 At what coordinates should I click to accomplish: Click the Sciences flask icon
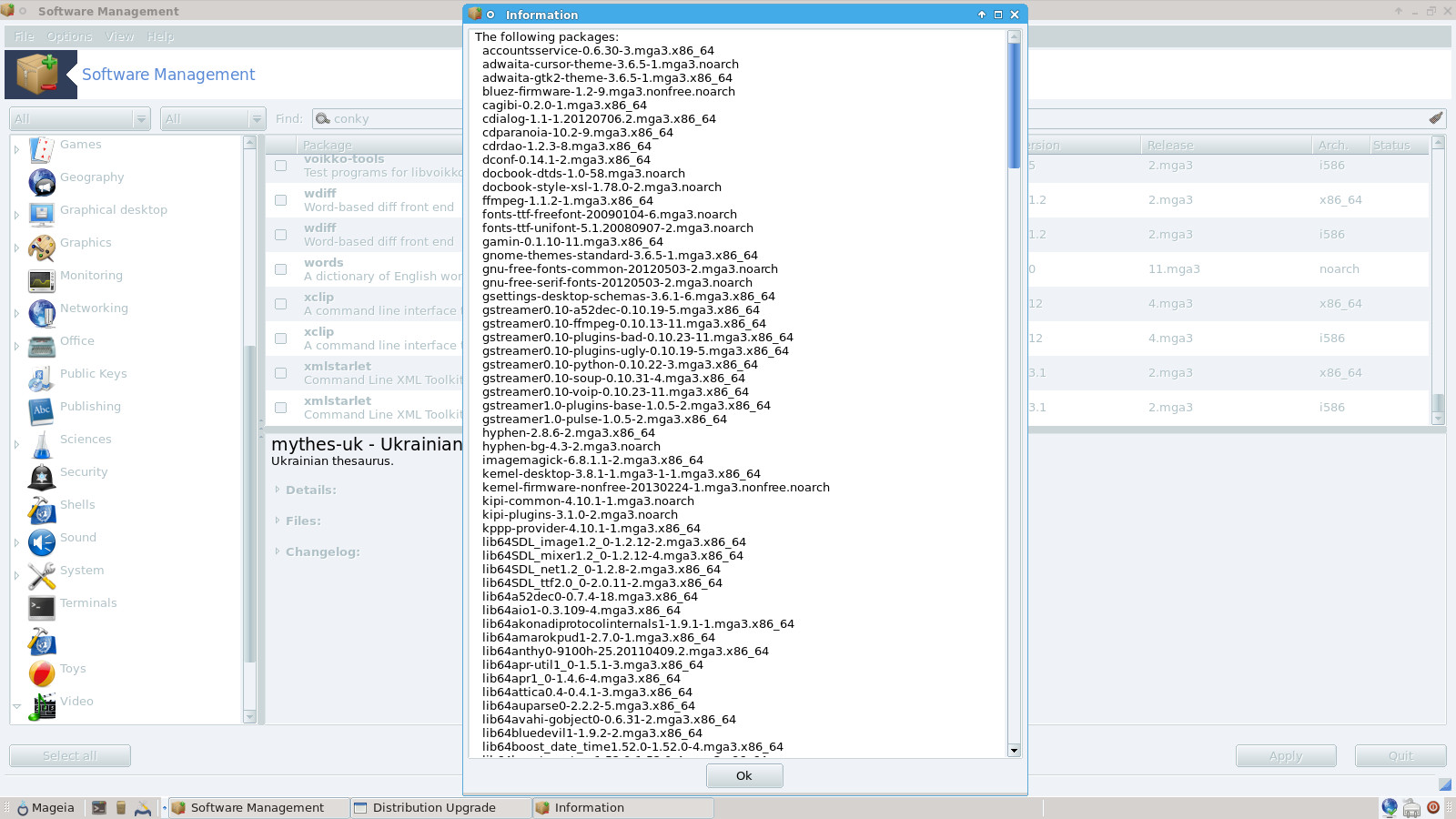click(42, 444)
